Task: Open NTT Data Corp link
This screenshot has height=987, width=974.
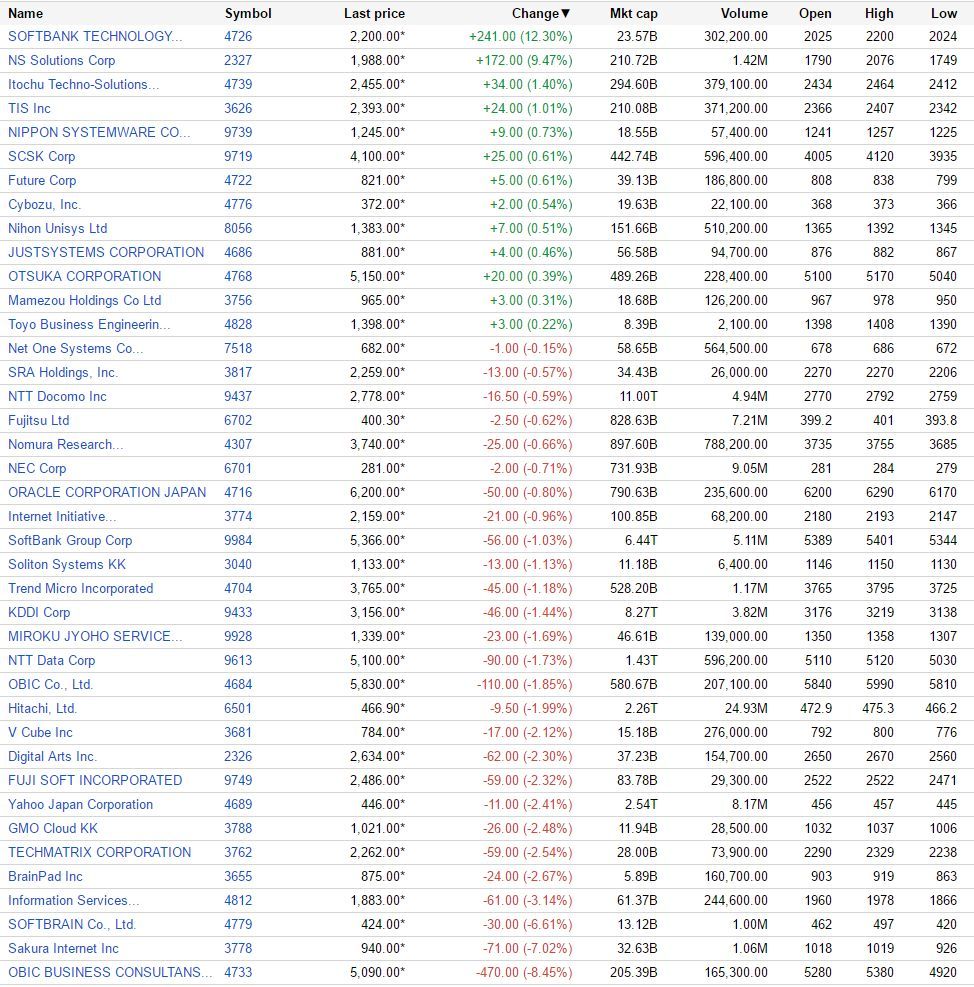Action: point(52,660)
